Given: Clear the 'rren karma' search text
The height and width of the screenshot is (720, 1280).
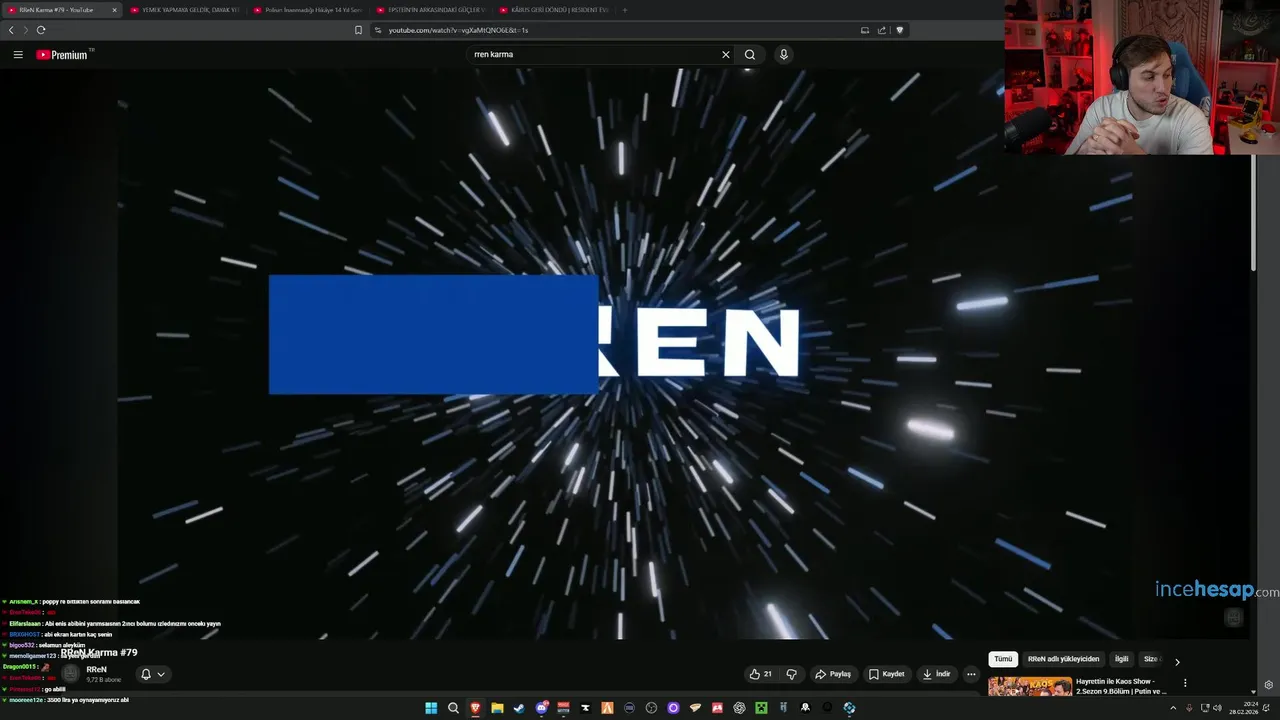Looking at the screenshot, I should [726, 55].
